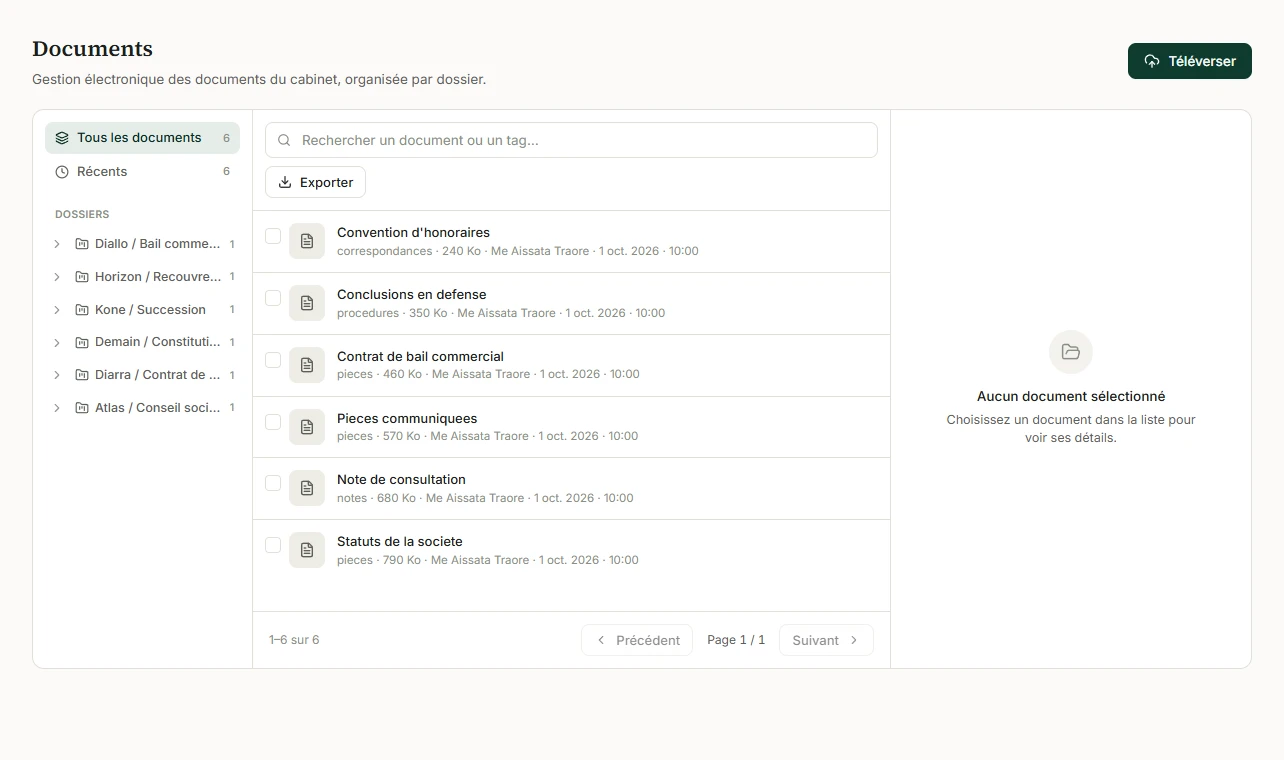
Task: Click the folder icon of Diallo / Bail dossier
Action: click(x=82, y=244)
